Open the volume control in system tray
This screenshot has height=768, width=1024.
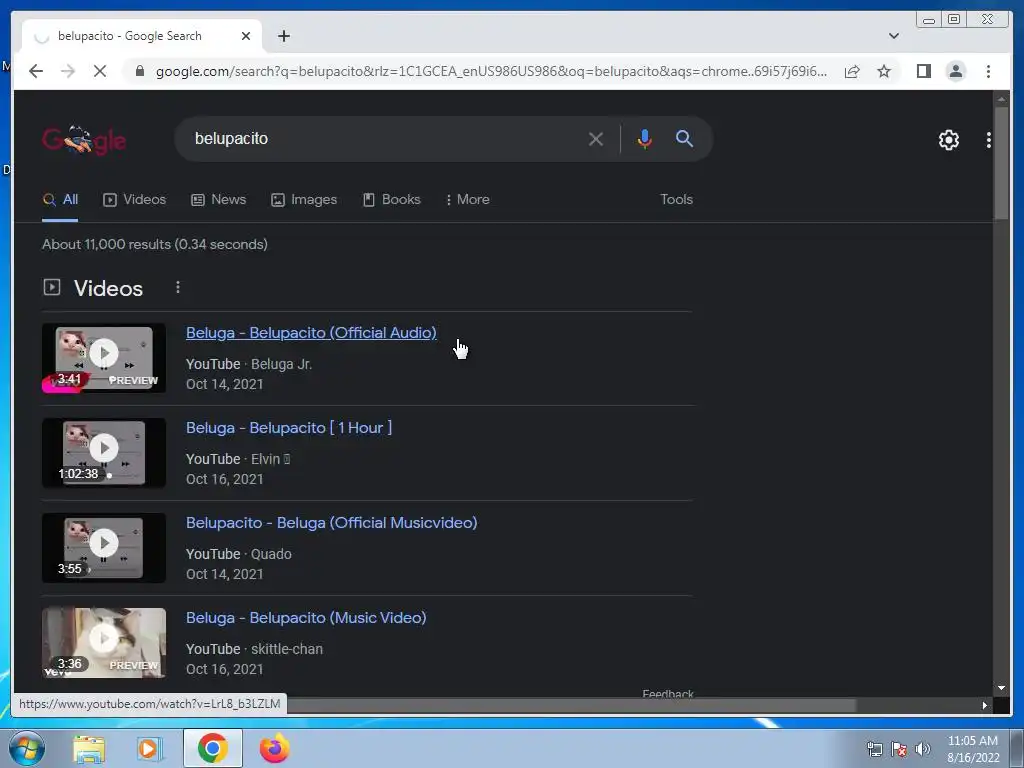(x=922, y=749)
